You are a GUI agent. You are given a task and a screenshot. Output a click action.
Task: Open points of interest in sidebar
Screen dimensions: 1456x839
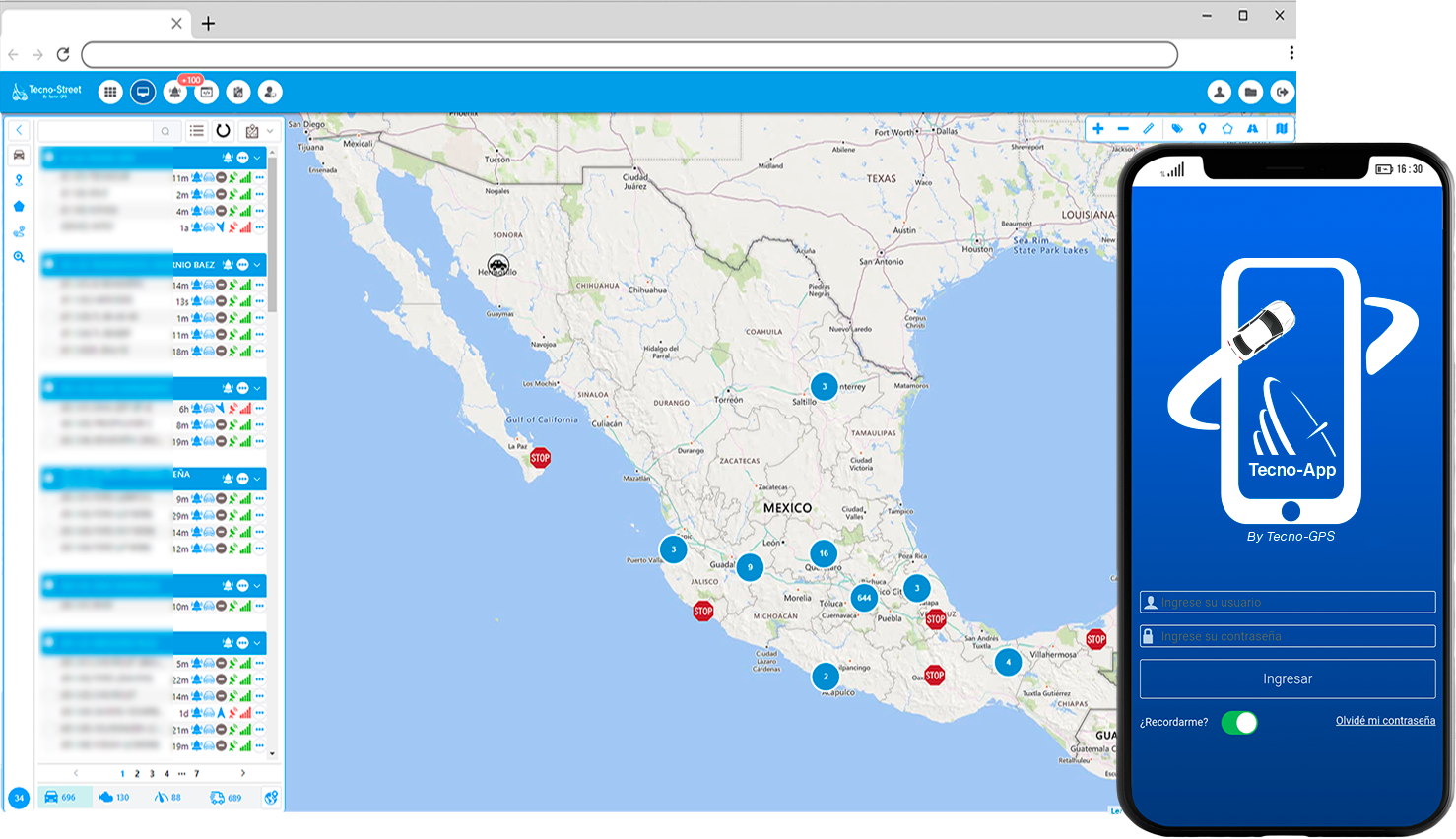coord(19,180)
